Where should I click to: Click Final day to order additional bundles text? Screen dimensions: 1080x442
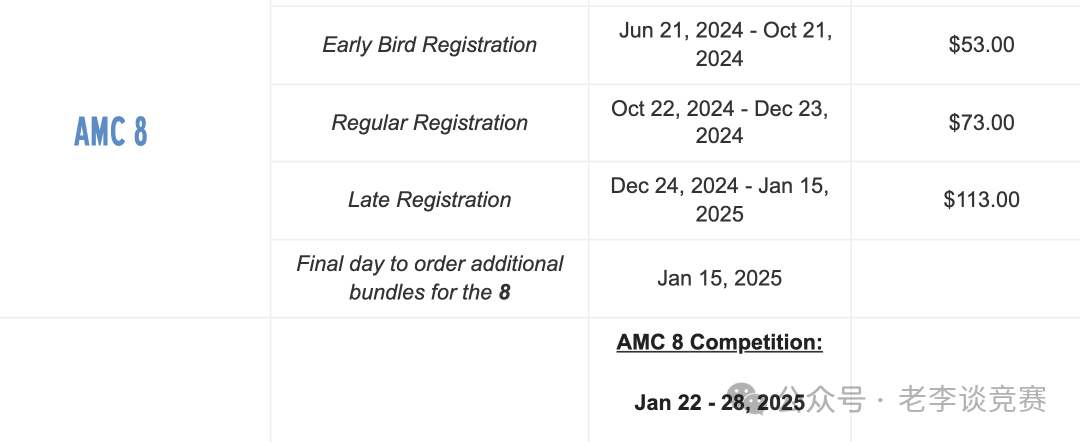point(429,278)
